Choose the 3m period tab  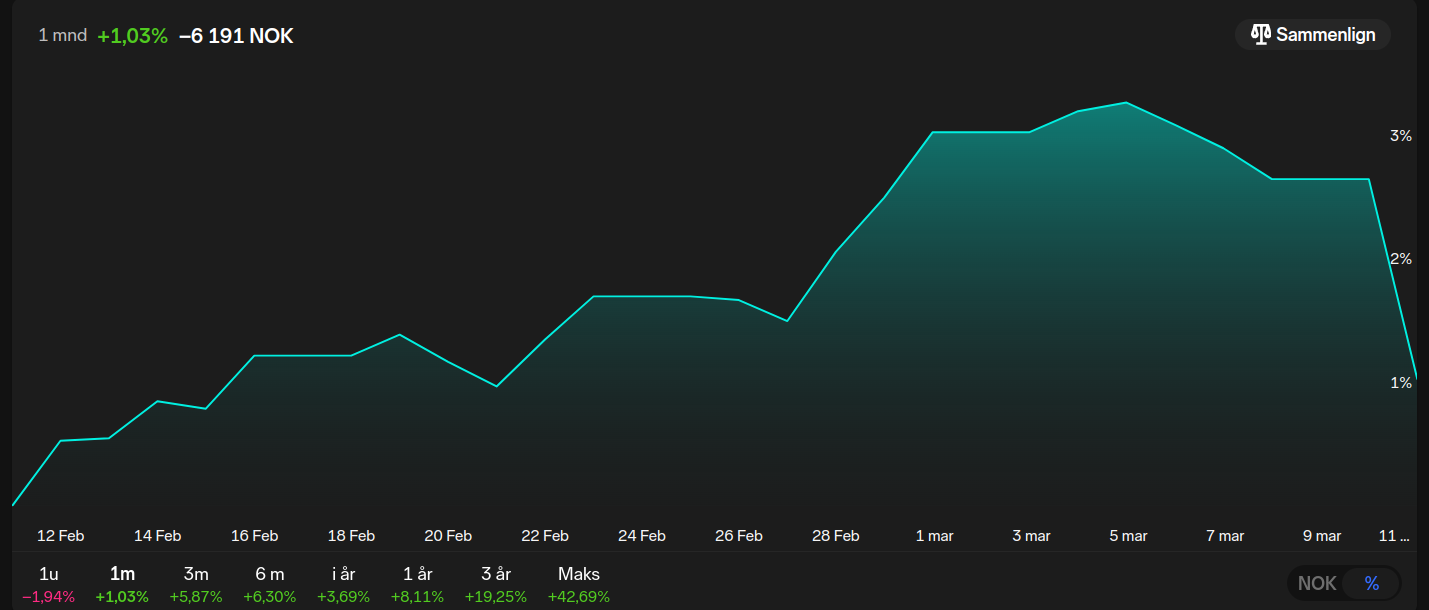coord(196,584)
